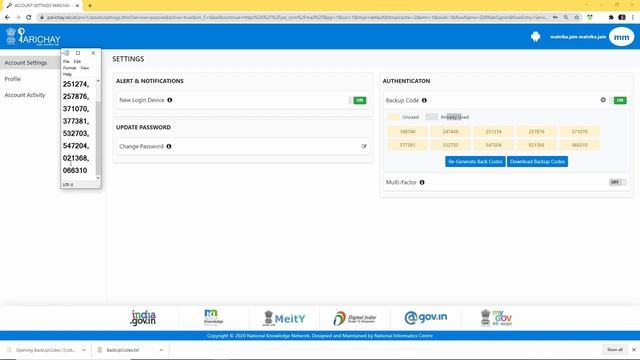Open the Notepad View menu
This screenshot has width=640, height=360.
click(84, 68)
